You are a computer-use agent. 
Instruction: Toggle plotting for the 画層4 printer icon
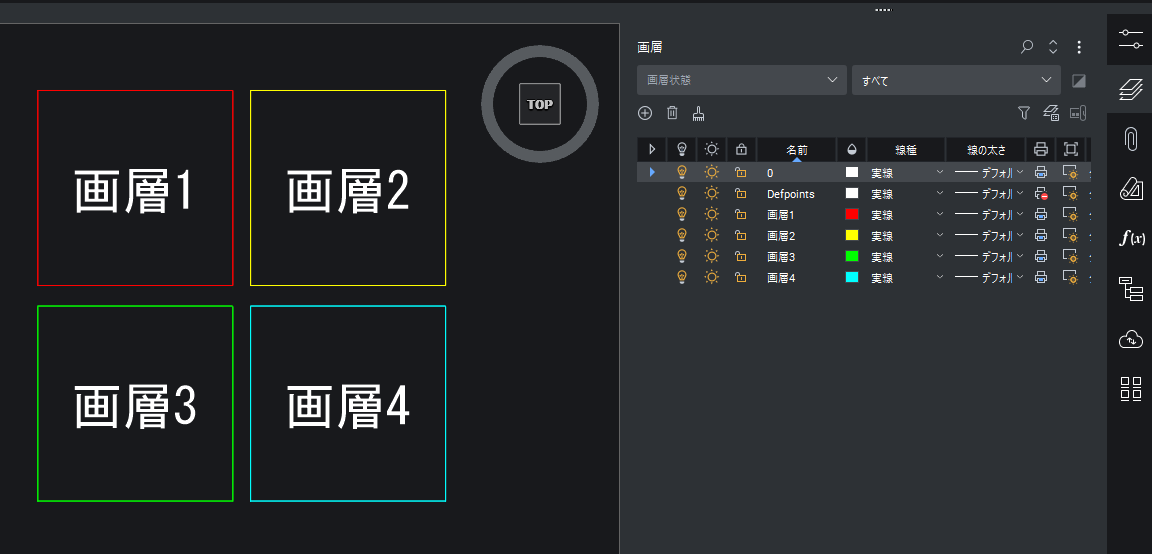tap(1040, 278)
